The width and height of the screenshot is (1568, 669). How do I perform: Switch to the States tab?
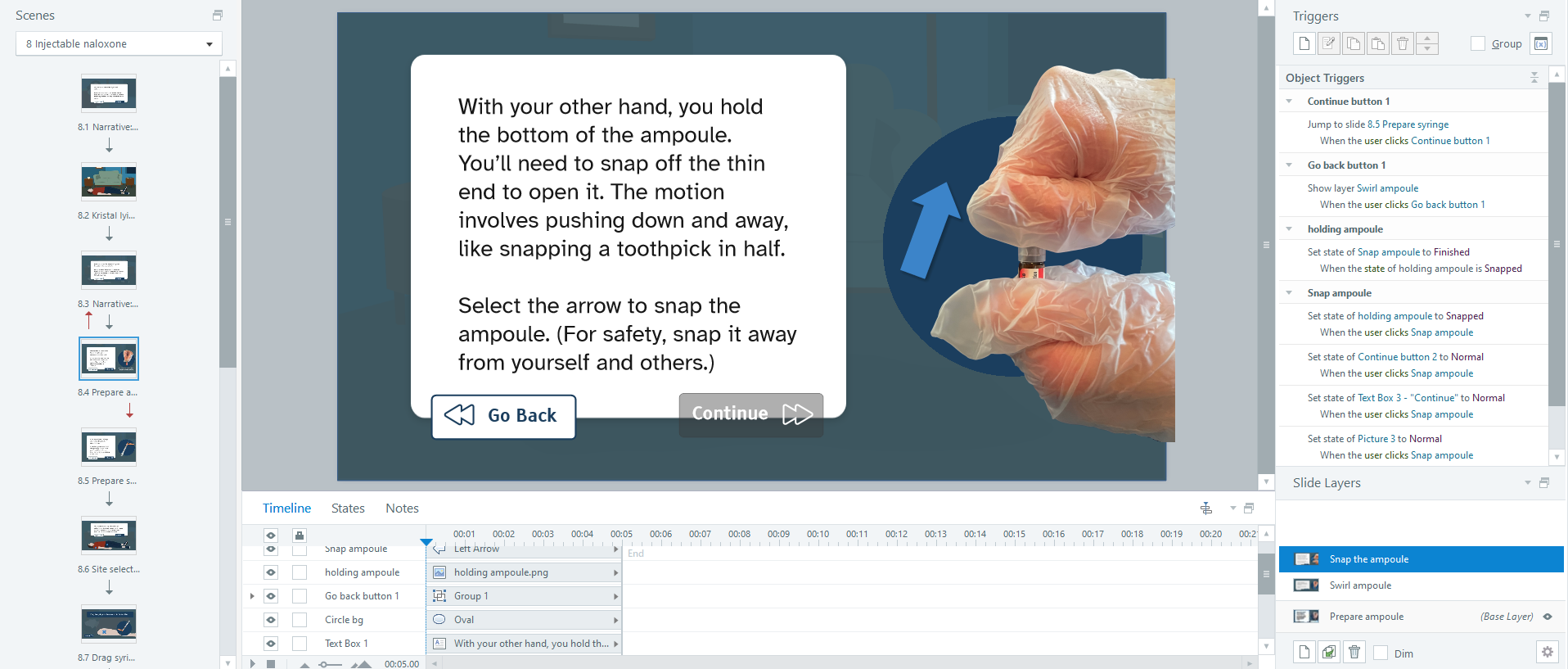tap(348, 509)
